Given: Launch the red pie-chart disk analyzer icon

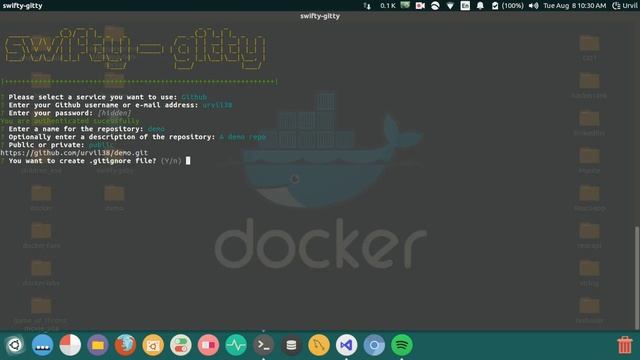Looking at the screenshot, I should click(70, 345).
